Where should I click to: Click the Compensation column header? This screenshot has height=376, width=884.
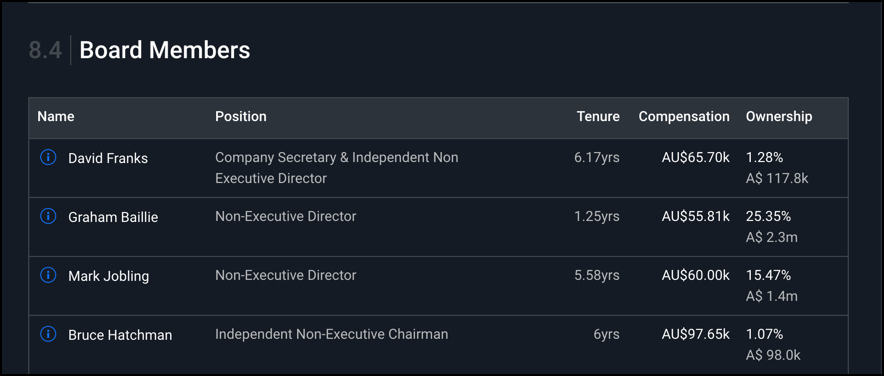684,117
